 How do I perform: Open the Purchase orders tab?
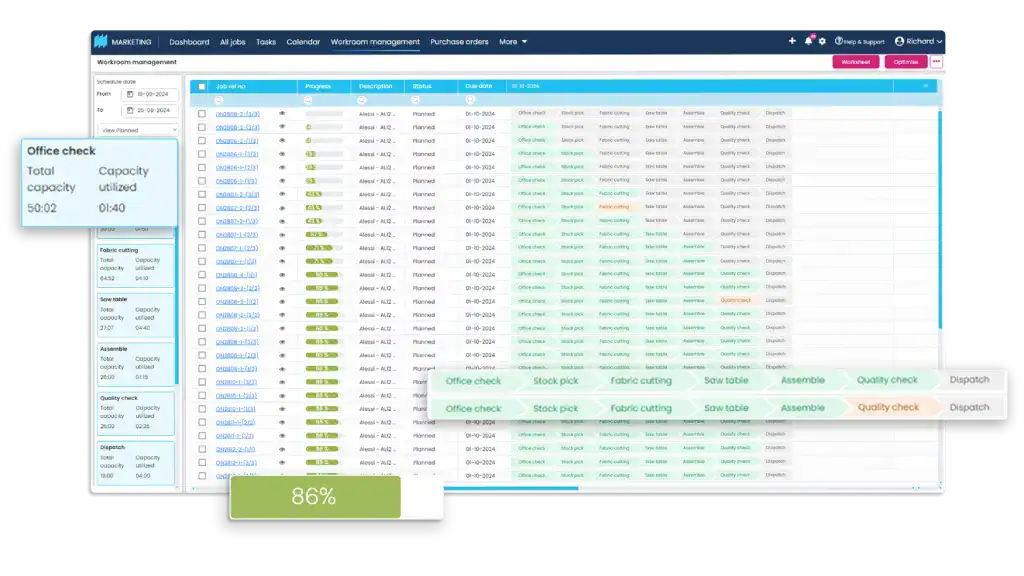(x=459, y=42)
